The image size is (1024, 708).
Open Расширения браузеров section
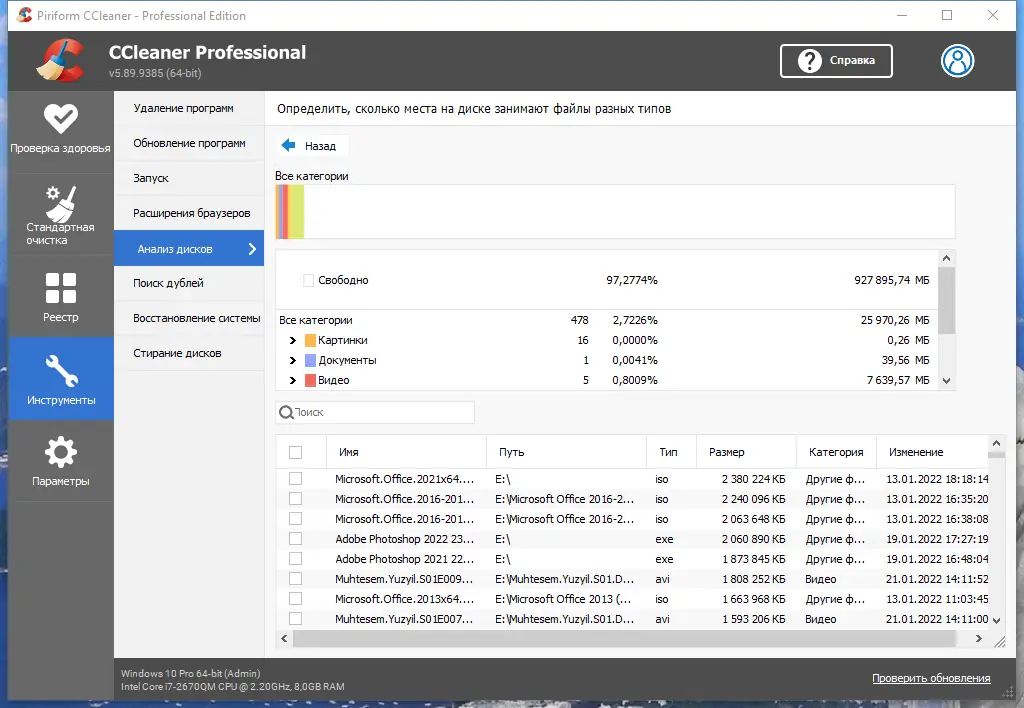click(189, 213)
